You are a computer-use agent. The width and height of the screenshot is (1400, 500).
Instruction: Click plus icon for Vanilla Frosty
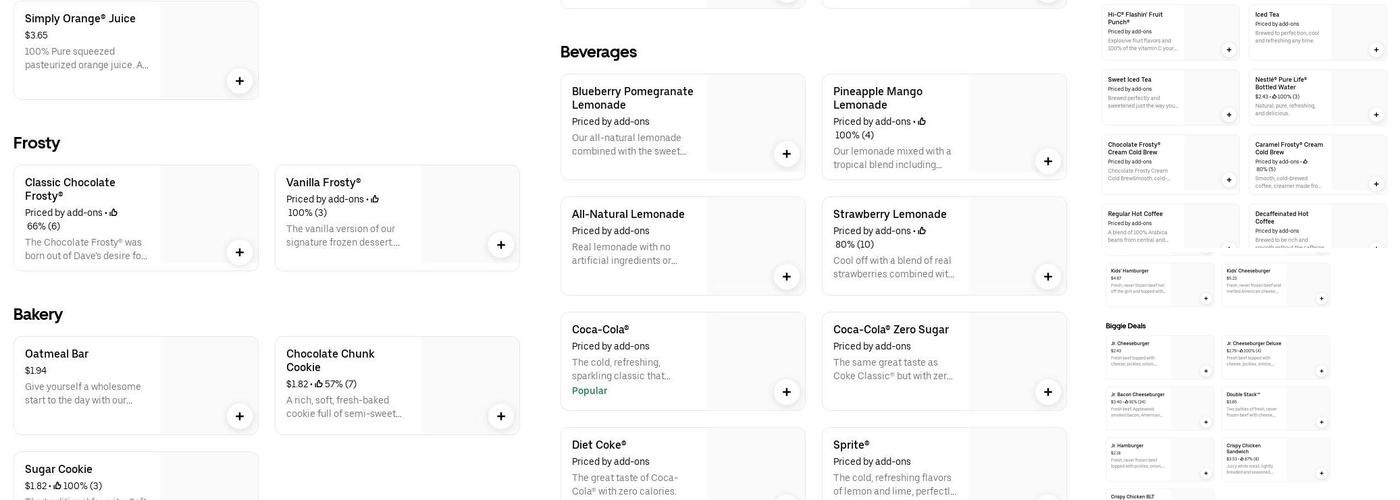coord(501,245)
